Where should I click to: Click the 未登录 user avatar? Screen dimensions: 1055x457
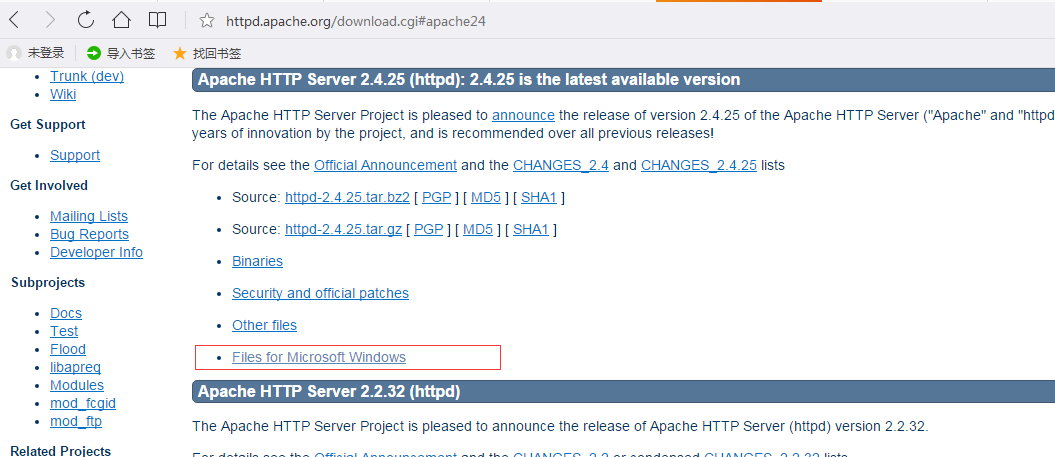click(x=14, y=53)
